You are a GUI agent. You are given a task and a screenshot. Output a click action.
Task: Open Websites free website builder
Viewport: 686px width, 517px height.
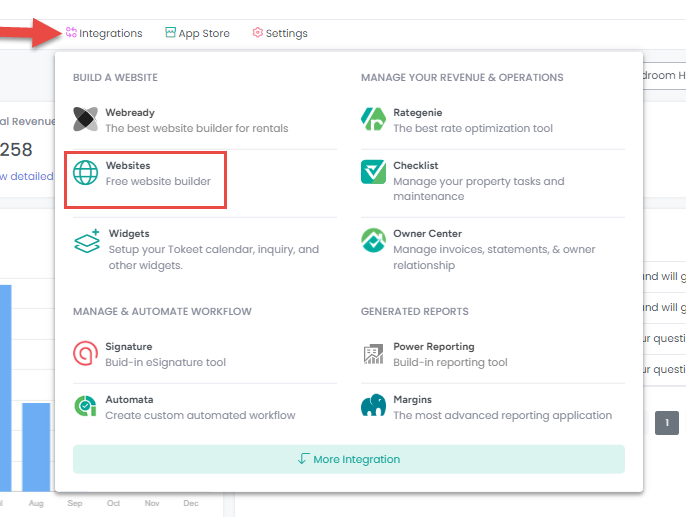(x=205, y=173)
